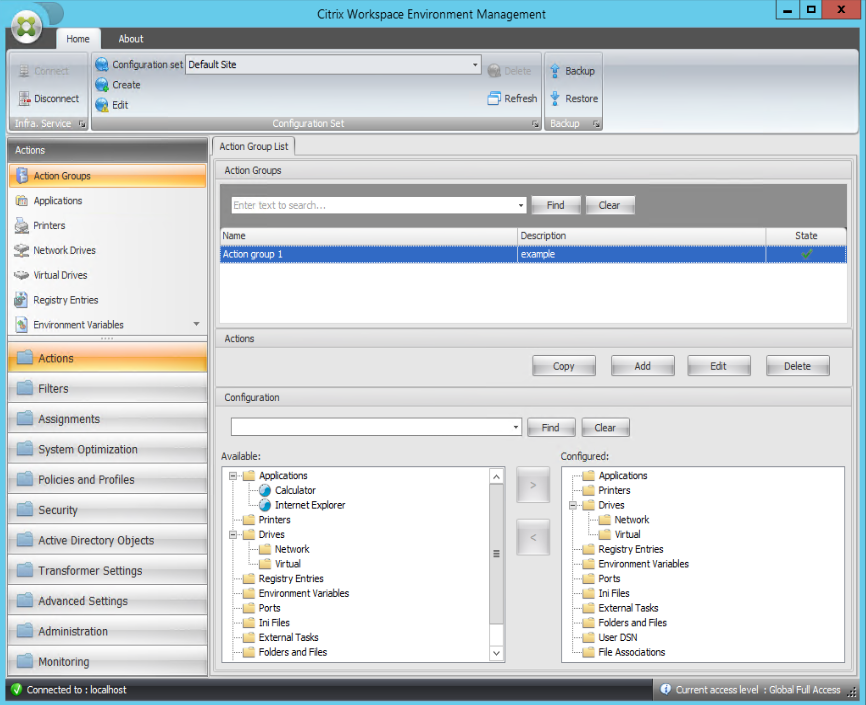Image resolution: width=866 pixels, height=705 pixels.
Task: Click the Restore icon in ribbon
Action: click(555, 99)
